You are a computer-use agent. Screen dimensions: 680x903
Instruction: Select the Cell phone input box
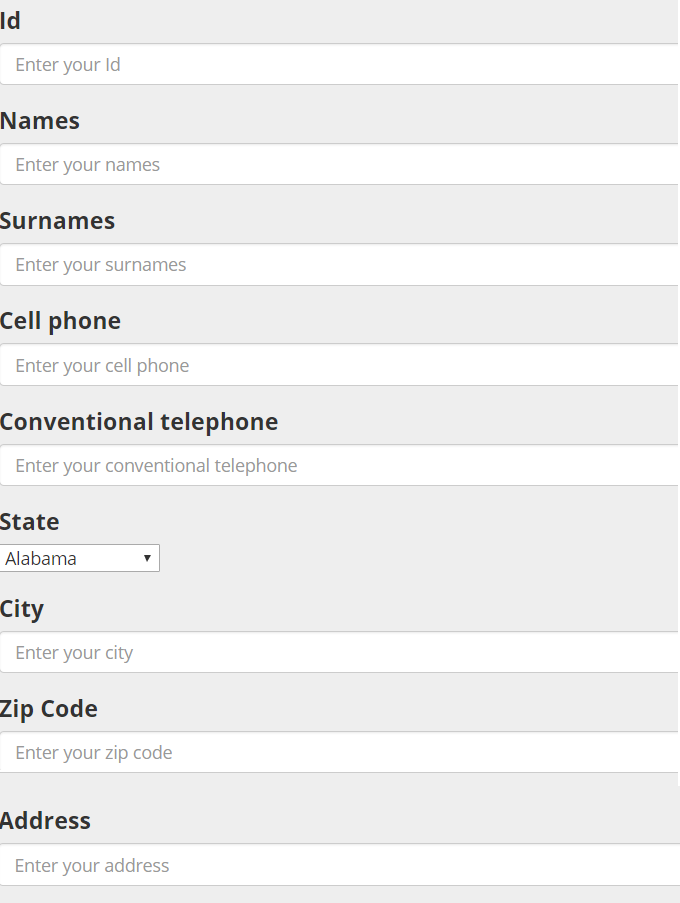tap(340, 365)
